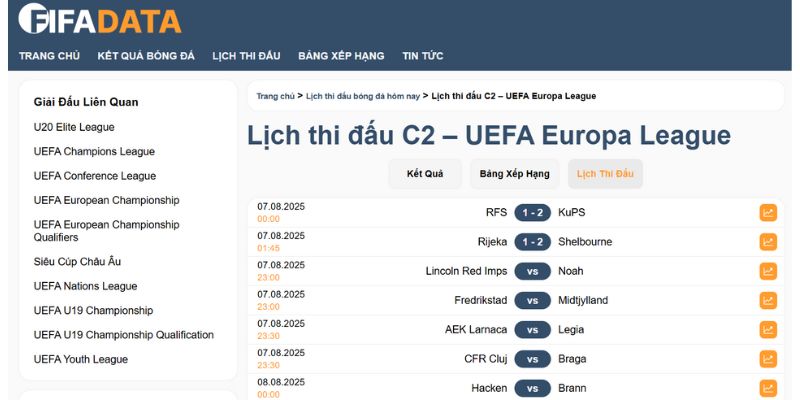Open Bảng Xếp Hạng in navbar

[341, 56]
